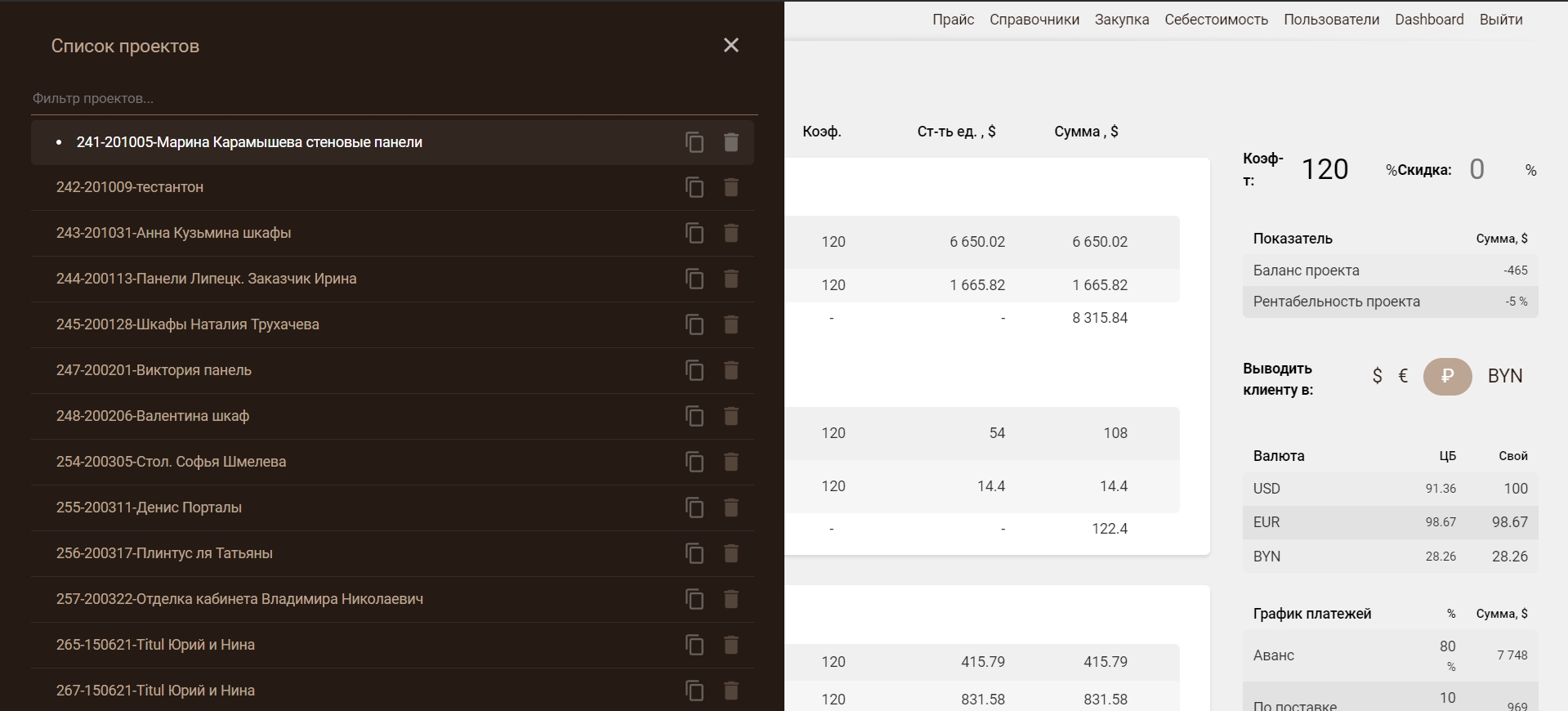Image resolution: width=1568 pixels, height=711 pixels.
Task: Open project 257-200322-Отделка кабинета Владимира Николаевич
Action: pyautogui.click(x=239, y=599)
